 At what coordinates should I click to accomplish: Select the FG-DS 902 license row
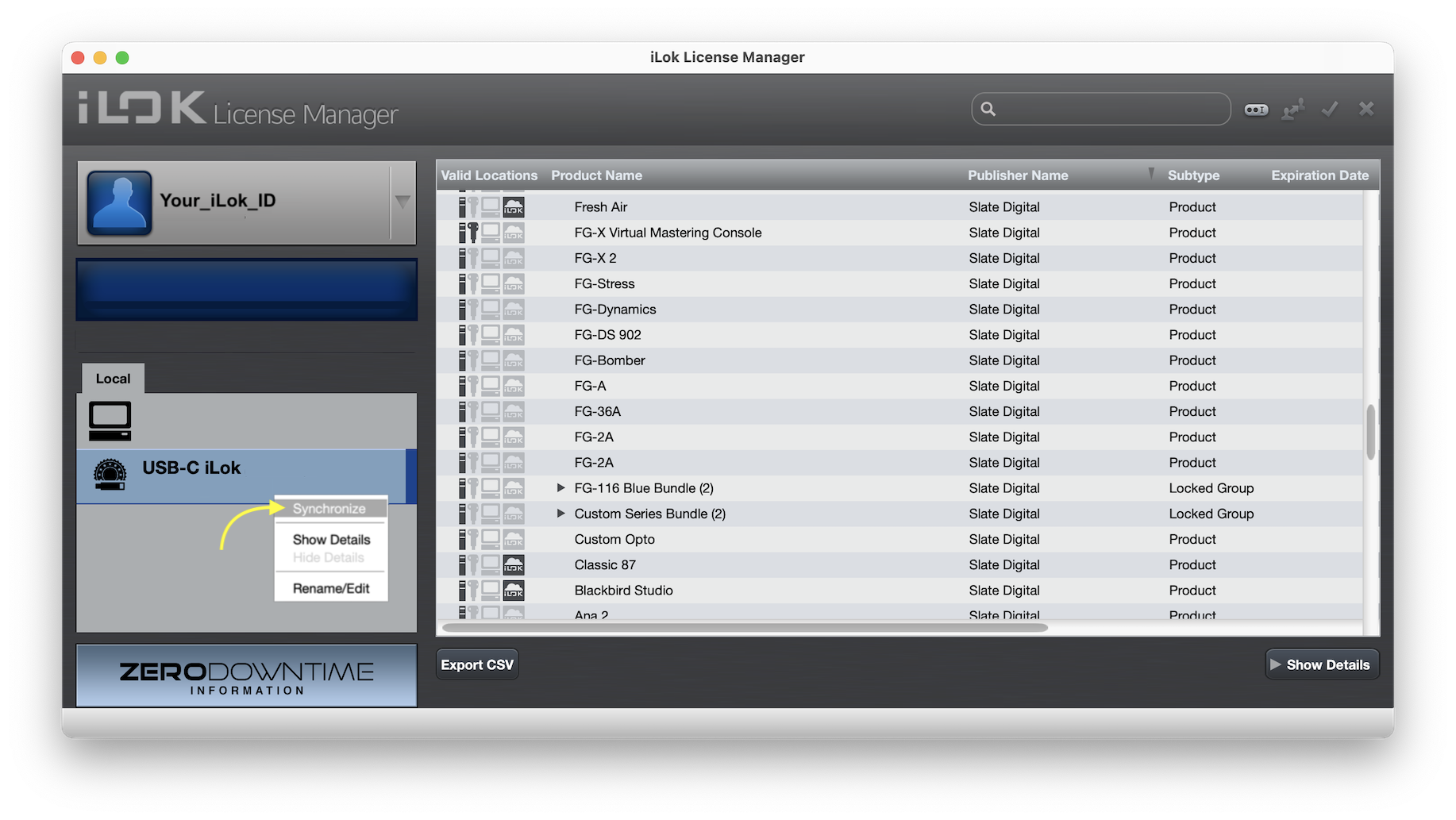coord(899,335)
